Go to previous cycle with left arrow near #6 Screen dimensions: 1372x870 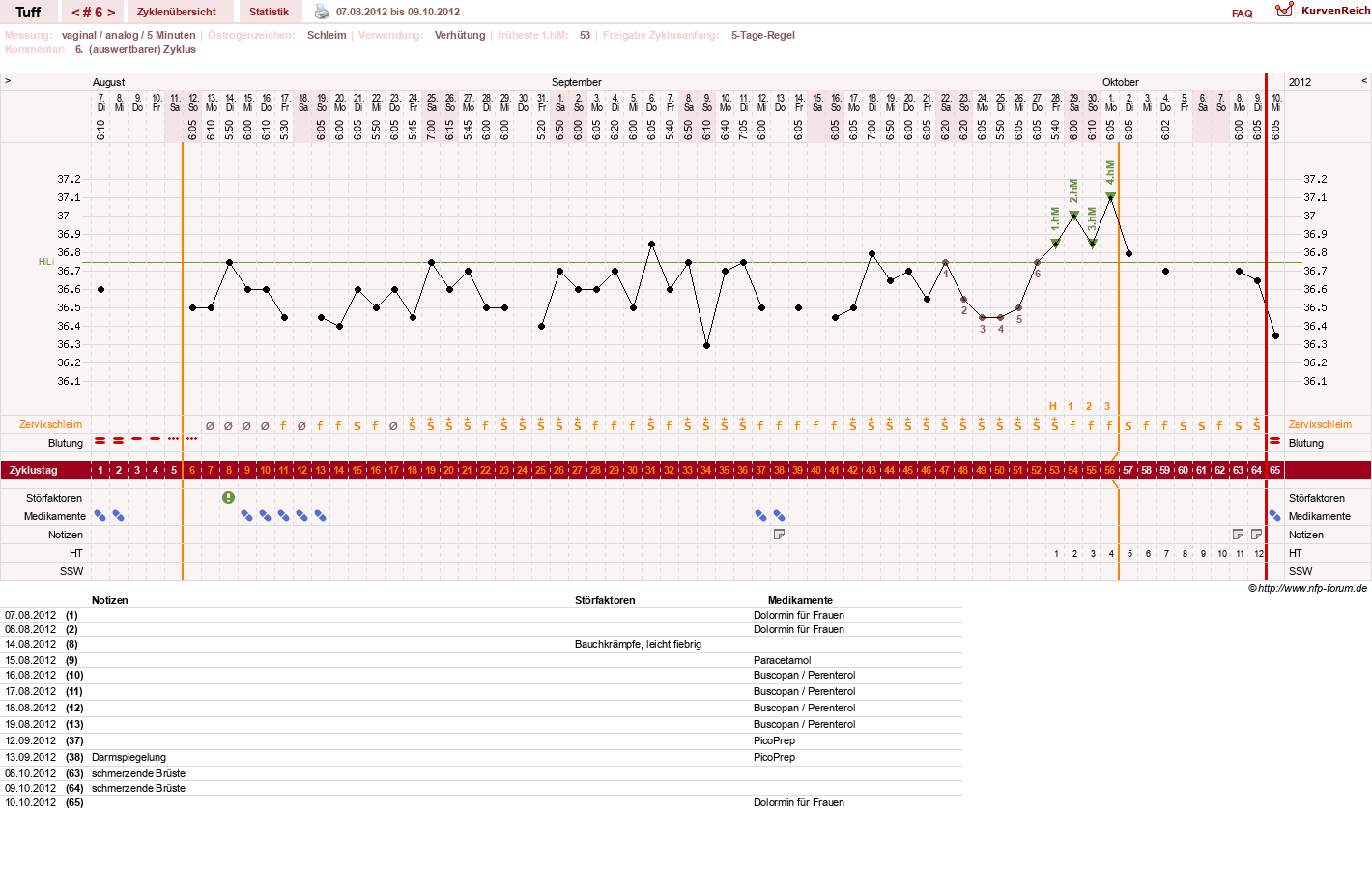[76, 12]
